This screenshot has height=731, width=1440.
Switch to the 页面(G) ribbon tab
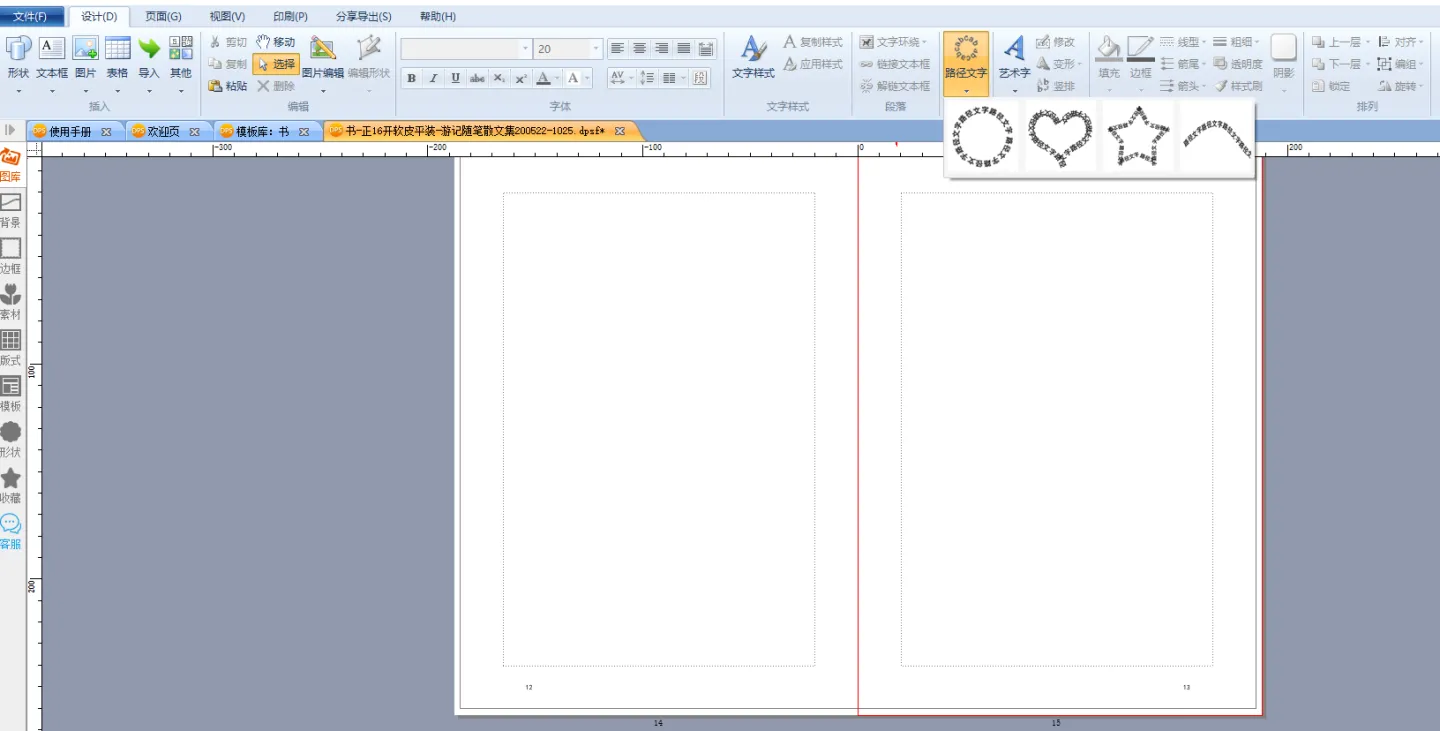(163, 16)
